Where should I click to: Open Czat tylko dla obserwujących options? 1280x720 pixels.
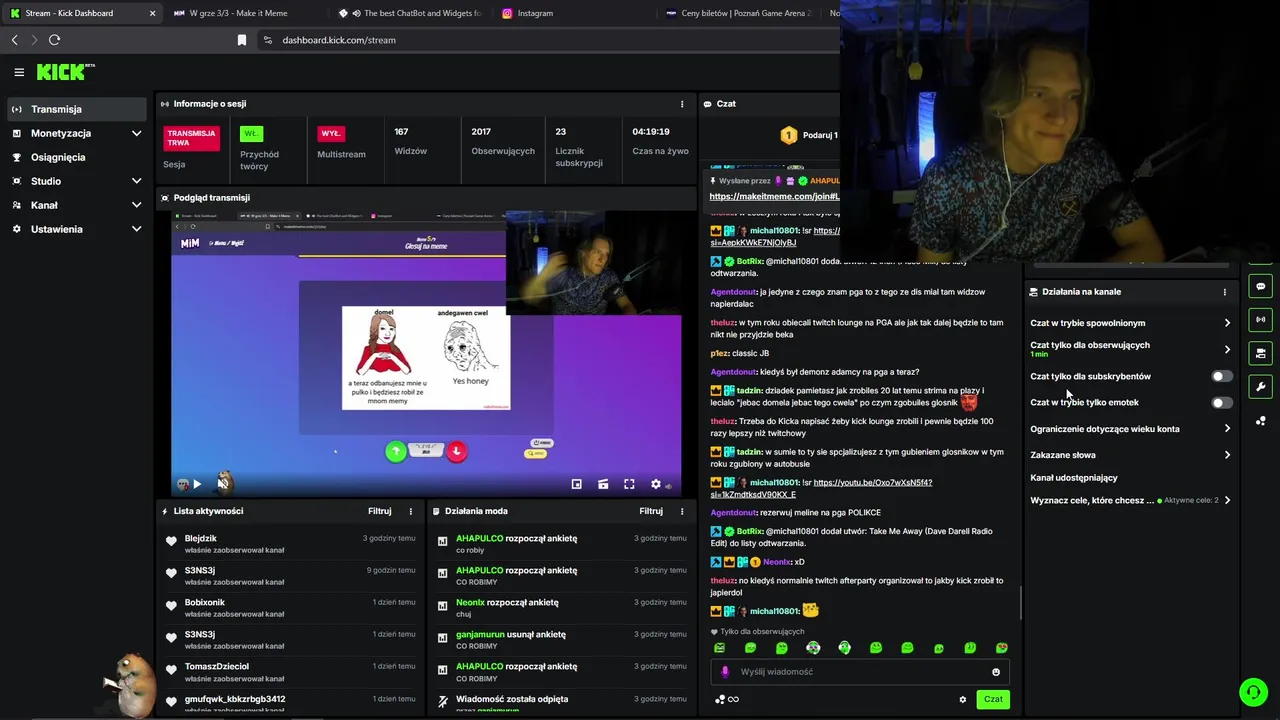[x=1130, y=349]
